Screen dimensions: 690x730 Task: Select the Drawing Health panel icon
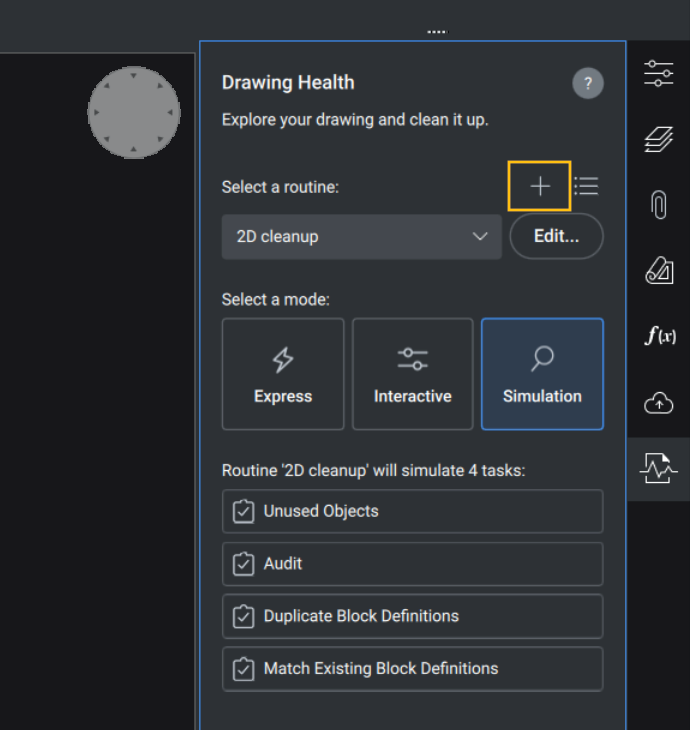pos(658,469)
